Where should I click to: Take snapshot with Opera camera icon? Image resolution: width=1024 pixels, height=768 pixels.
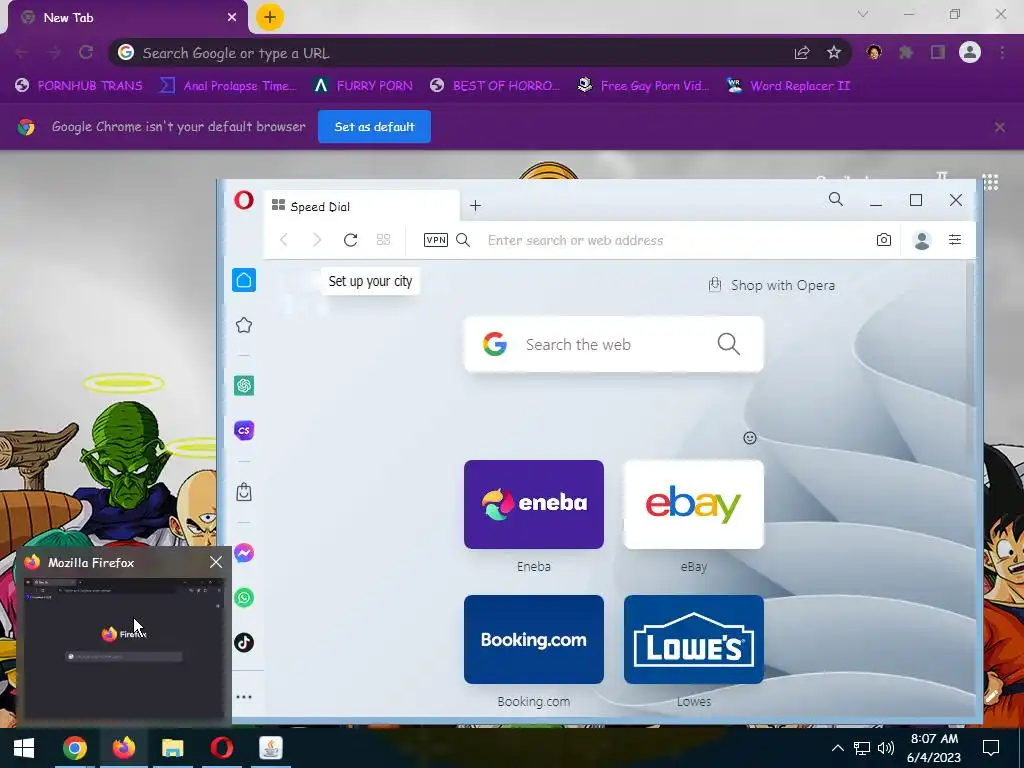click(884, 240)
